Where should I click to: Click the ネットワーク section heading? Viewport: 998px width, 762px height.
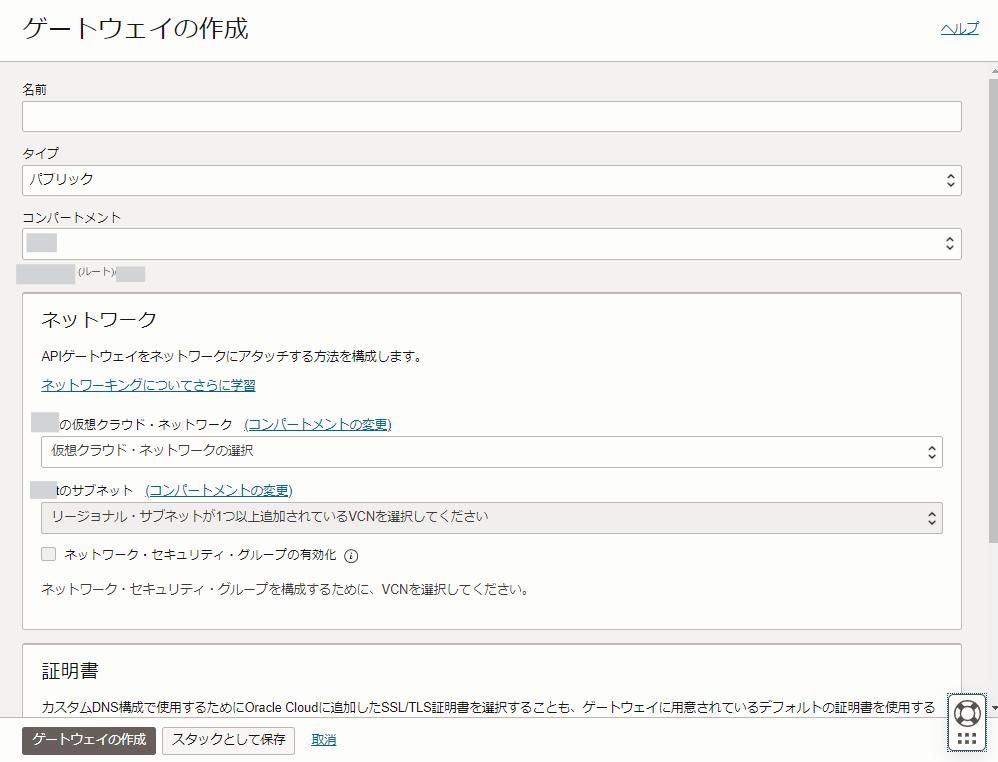99,320
